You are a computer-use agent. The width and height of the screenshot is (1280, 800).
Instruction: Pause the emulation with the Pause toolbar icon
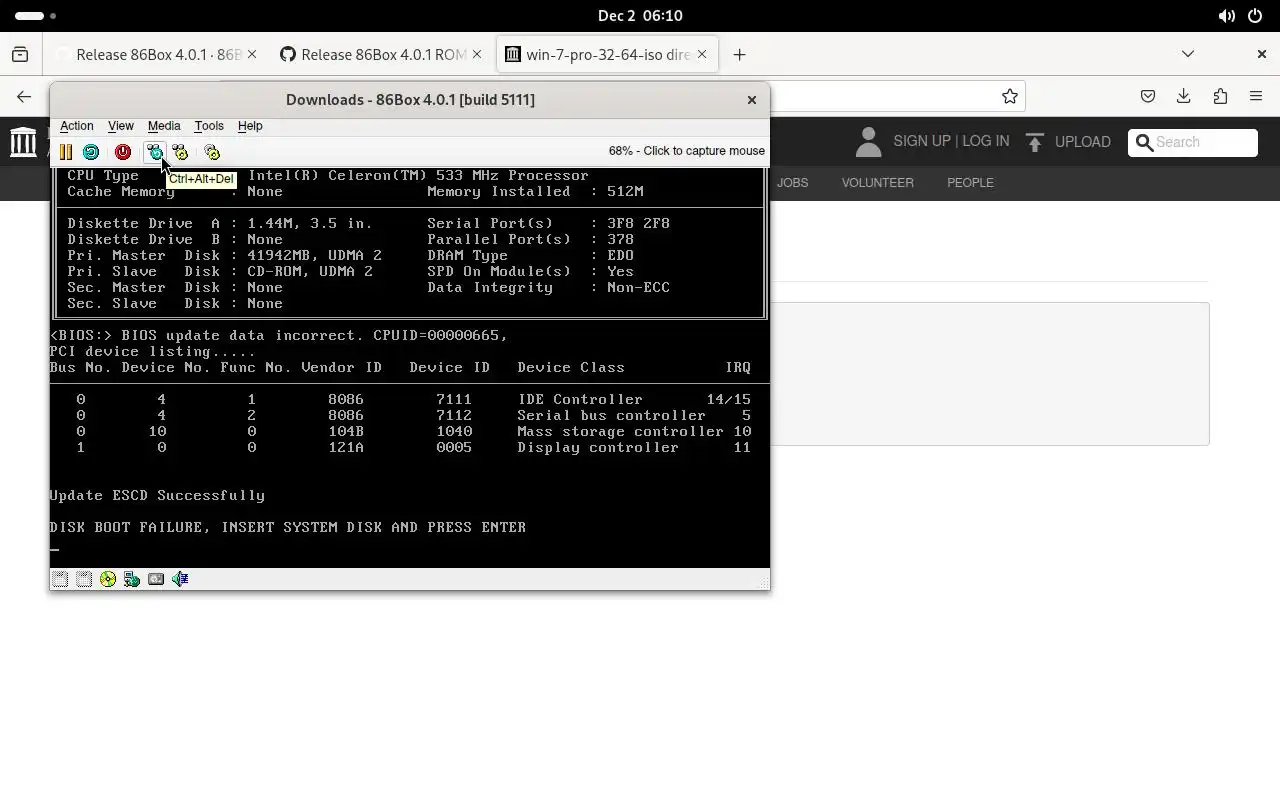[66, 152]
